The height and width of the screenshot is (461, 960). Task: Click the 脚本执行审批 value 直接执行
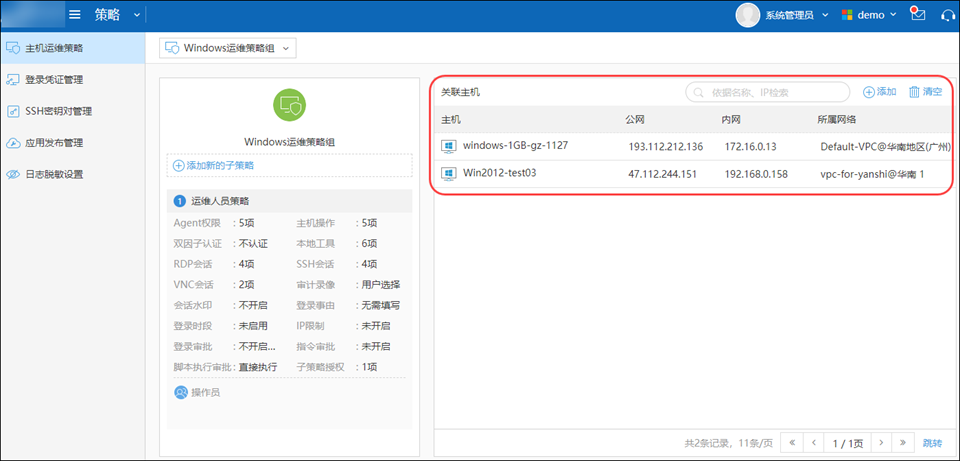coord(258,367)
